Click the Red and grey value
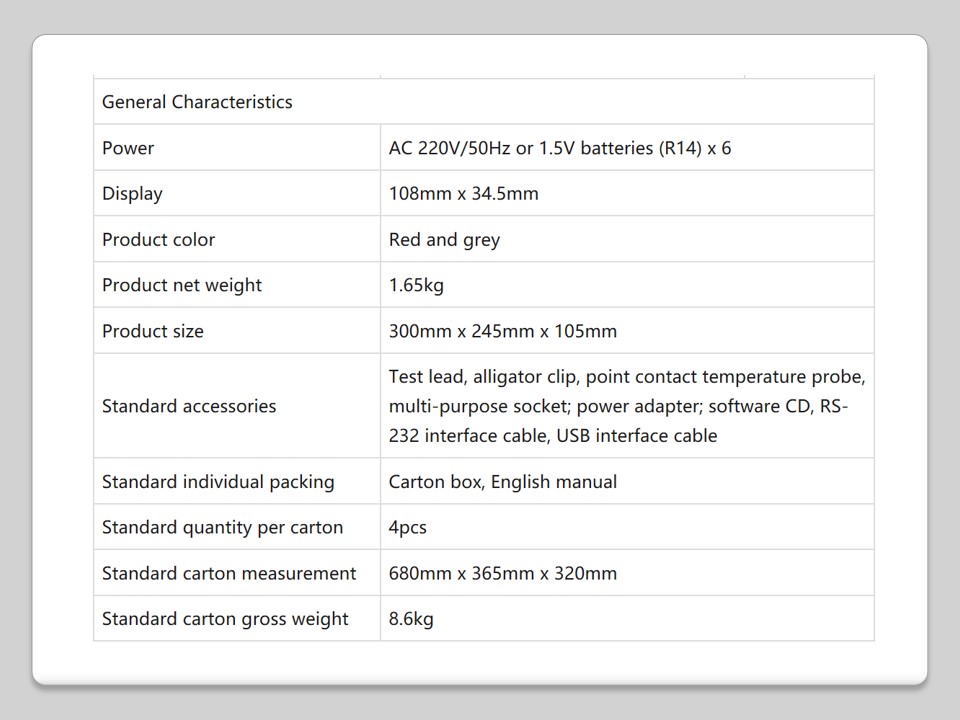Viewport: 960px width, 720px height. tap(444, 240)
